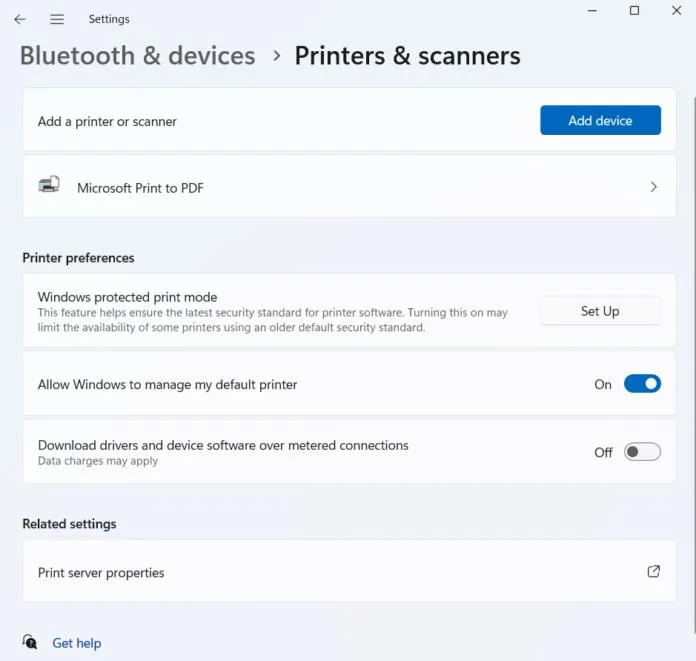
Task: Open the hamburger navigation menu
Action: pyautogui.click(x=57, y=19)
